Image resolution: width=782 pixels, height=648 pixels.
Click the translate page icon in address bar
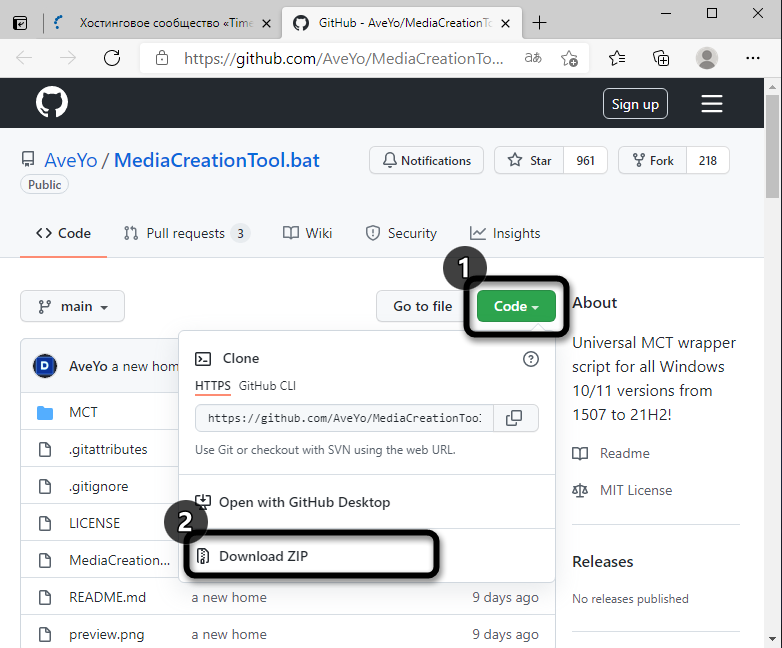pyautogui.click(x=533, y=58)
